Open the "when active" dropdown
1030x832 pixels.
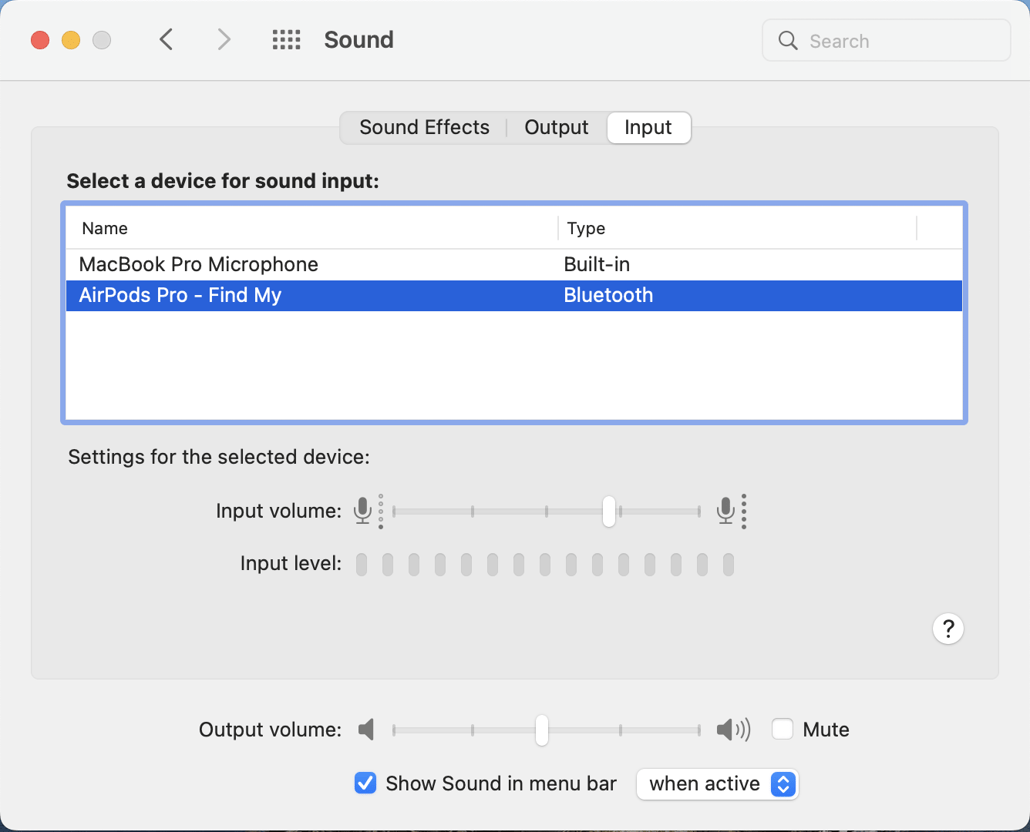coord(717,784)
